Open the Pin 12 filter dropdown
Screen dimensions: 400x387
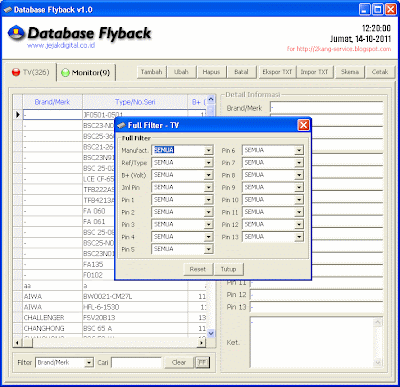[x=299, y=224]
